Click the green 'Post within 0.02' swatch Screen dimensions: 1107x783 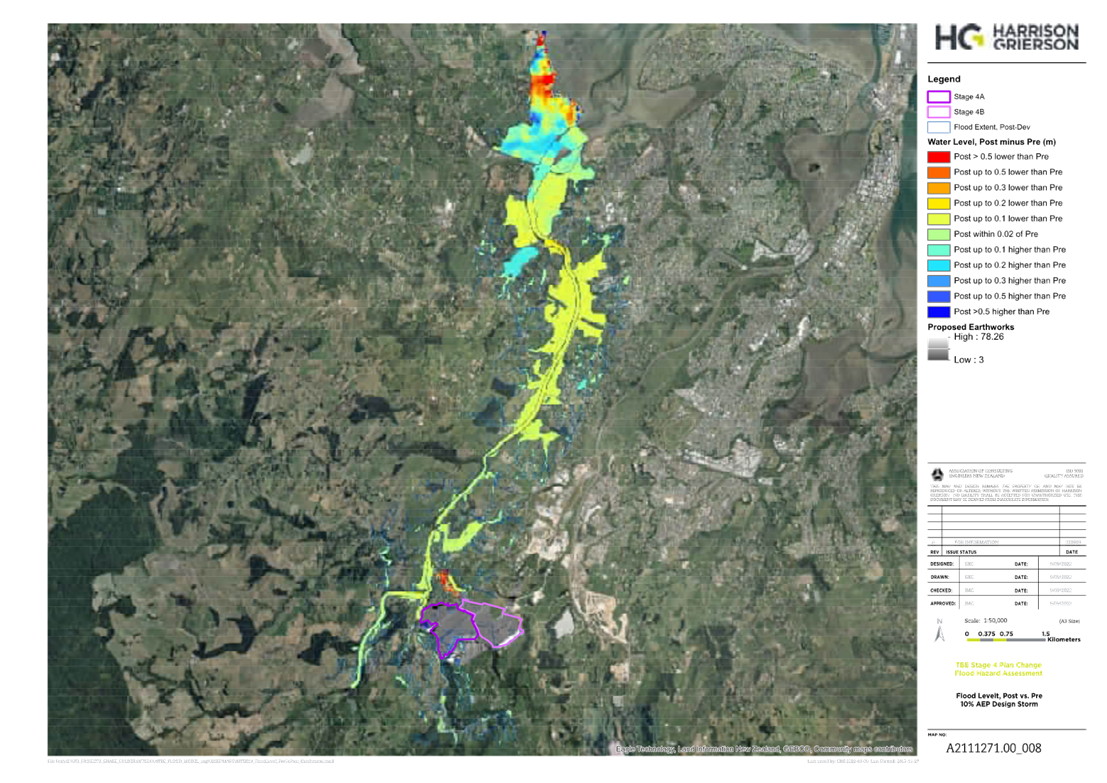pos(939,234)
